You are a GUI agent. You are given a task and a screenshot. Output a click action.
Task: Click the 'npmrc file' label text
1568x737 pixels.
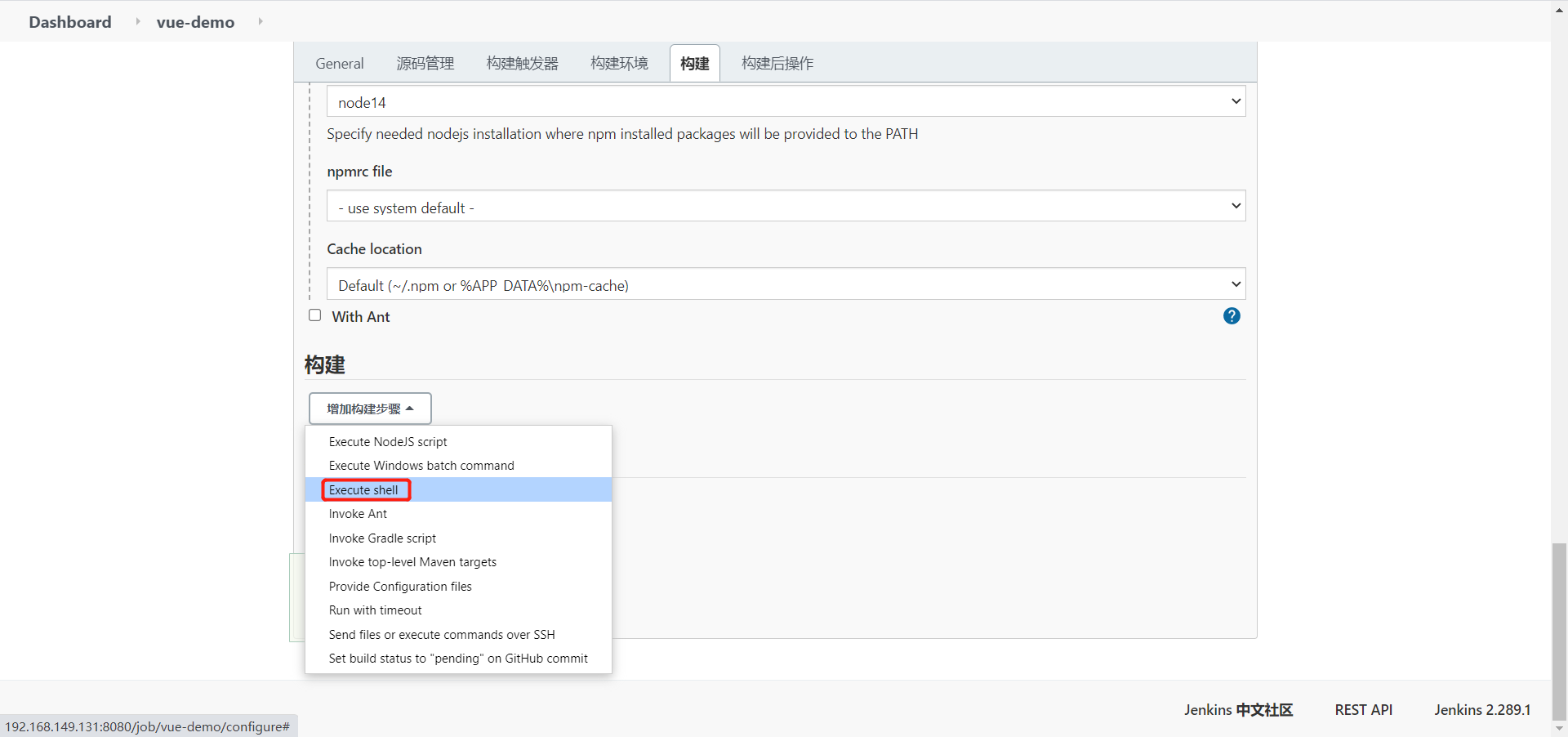359,172
